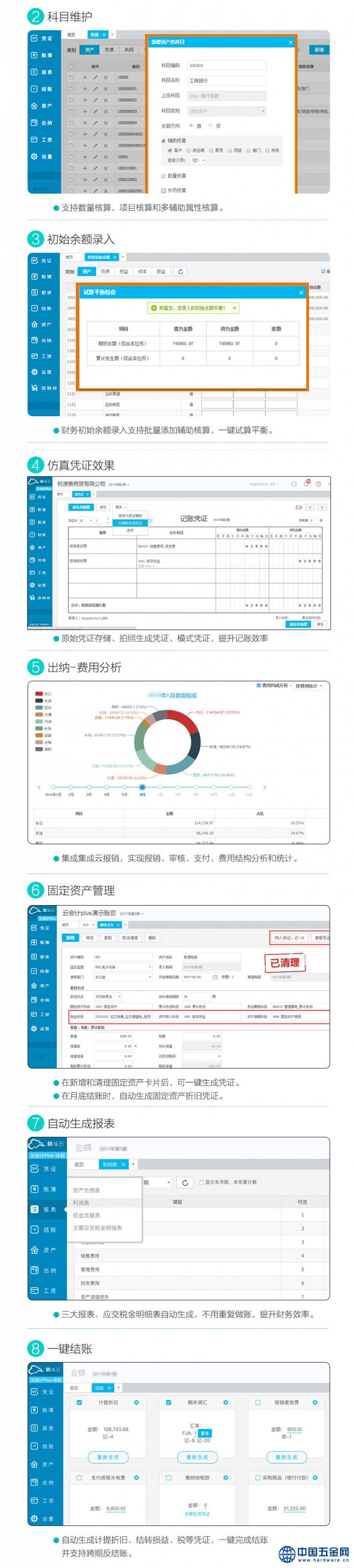Click 保存并新增 in the voucher toolbar

click(x=81, y=507)
